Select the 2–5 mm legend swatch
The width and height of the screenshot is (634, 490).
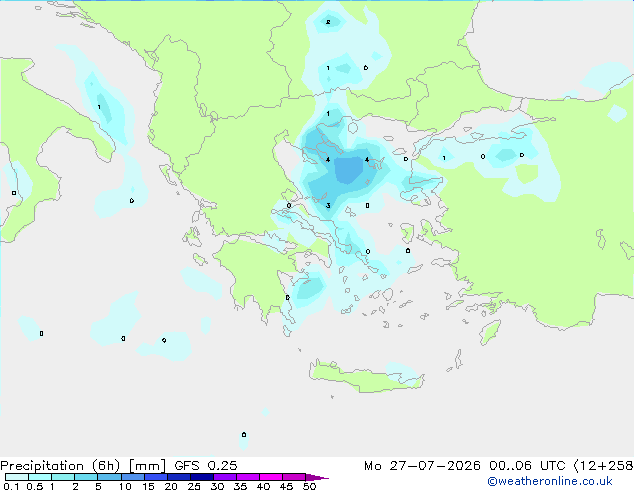pos(86,477)
